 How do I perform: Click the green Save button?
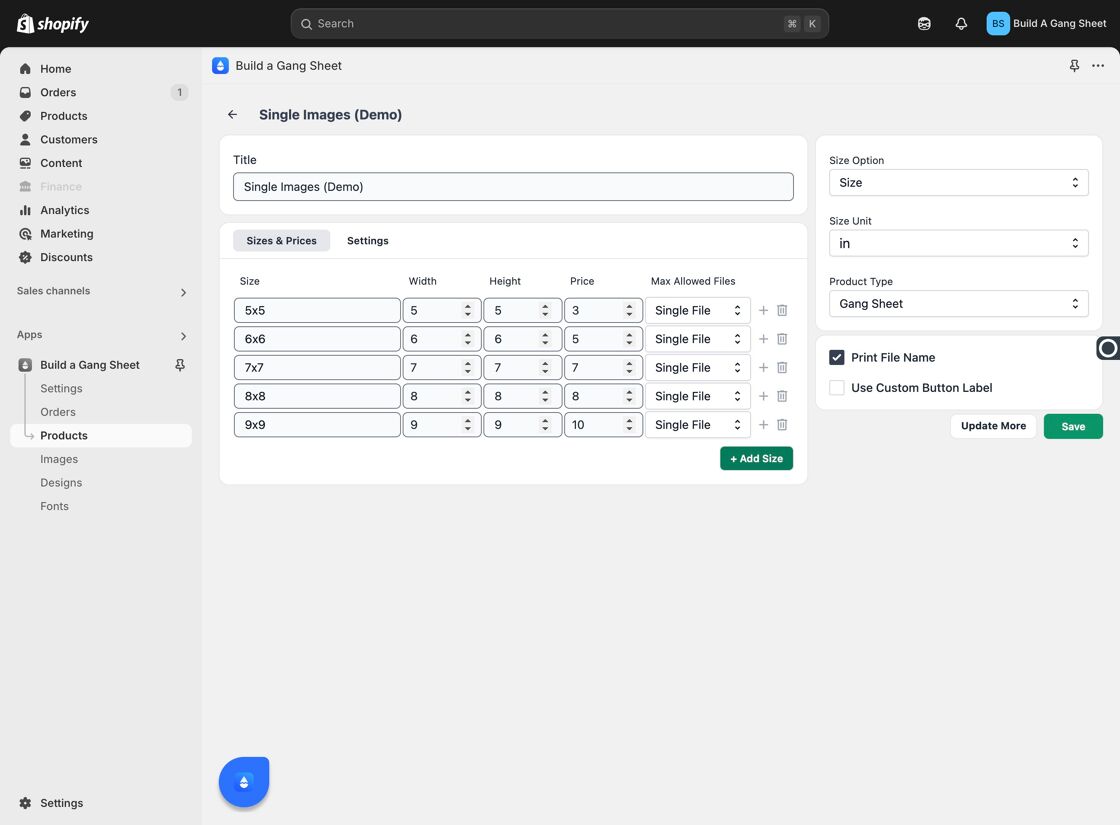click(1073, 426)
